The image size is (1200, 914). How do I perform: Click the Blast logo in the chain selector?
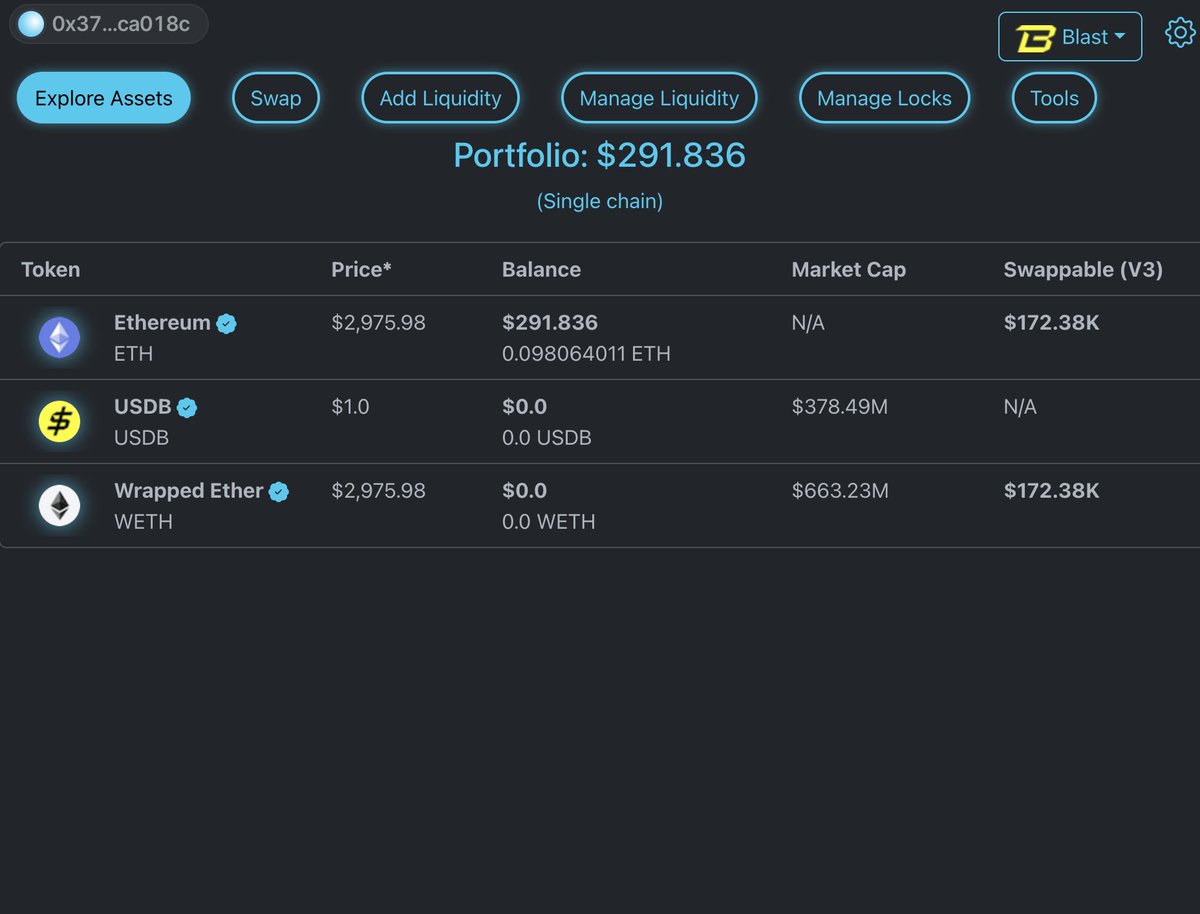pyautogui.click(x=1035, y=38)
